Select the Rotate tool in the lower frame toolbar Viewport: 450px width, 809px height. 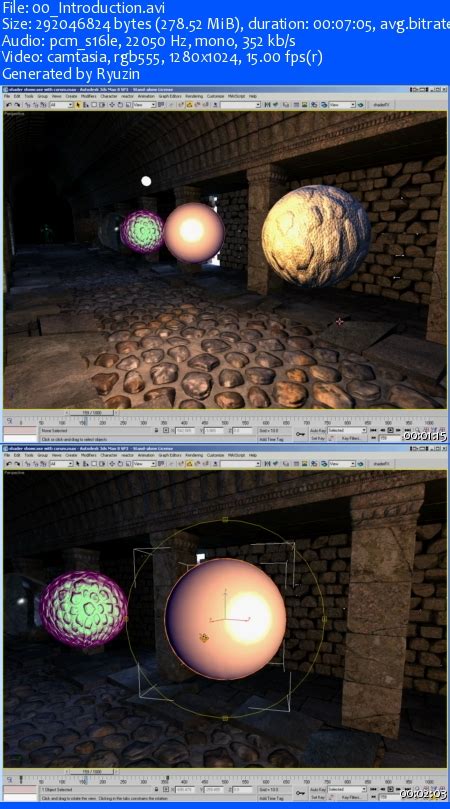120,464
